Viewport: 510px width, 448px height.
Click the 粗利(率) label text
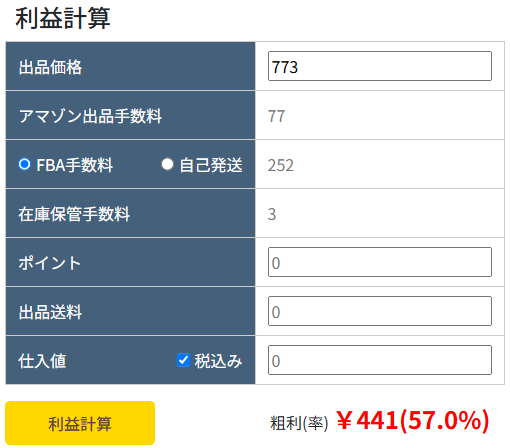coord(299,423)
